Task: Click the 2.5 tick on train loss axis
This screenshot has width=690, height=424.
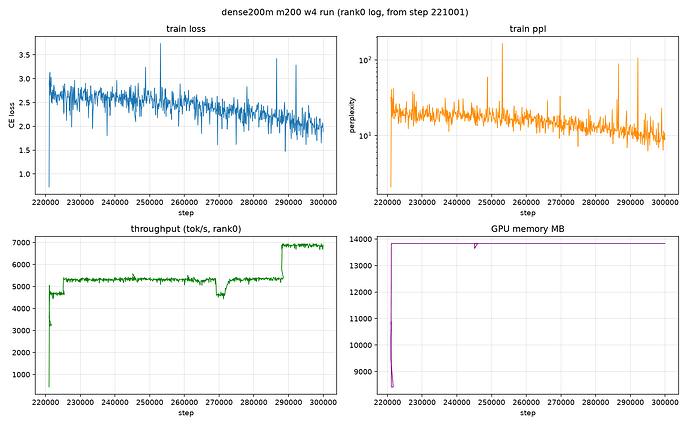Action: tap(24, 102)
